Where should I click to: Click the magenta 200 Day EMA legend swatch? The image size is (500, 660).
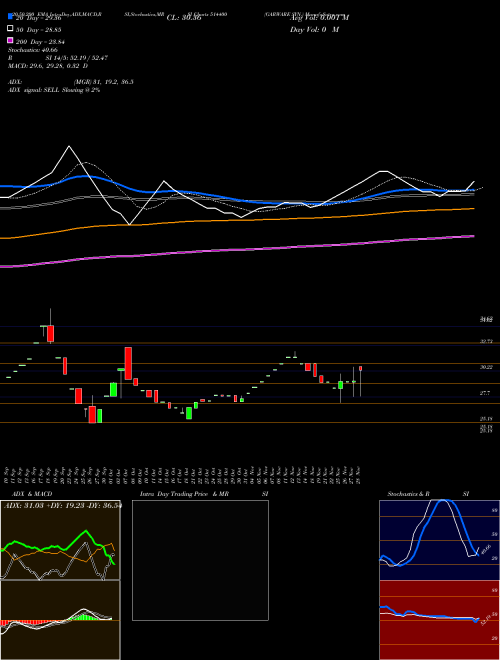(10, 40)
